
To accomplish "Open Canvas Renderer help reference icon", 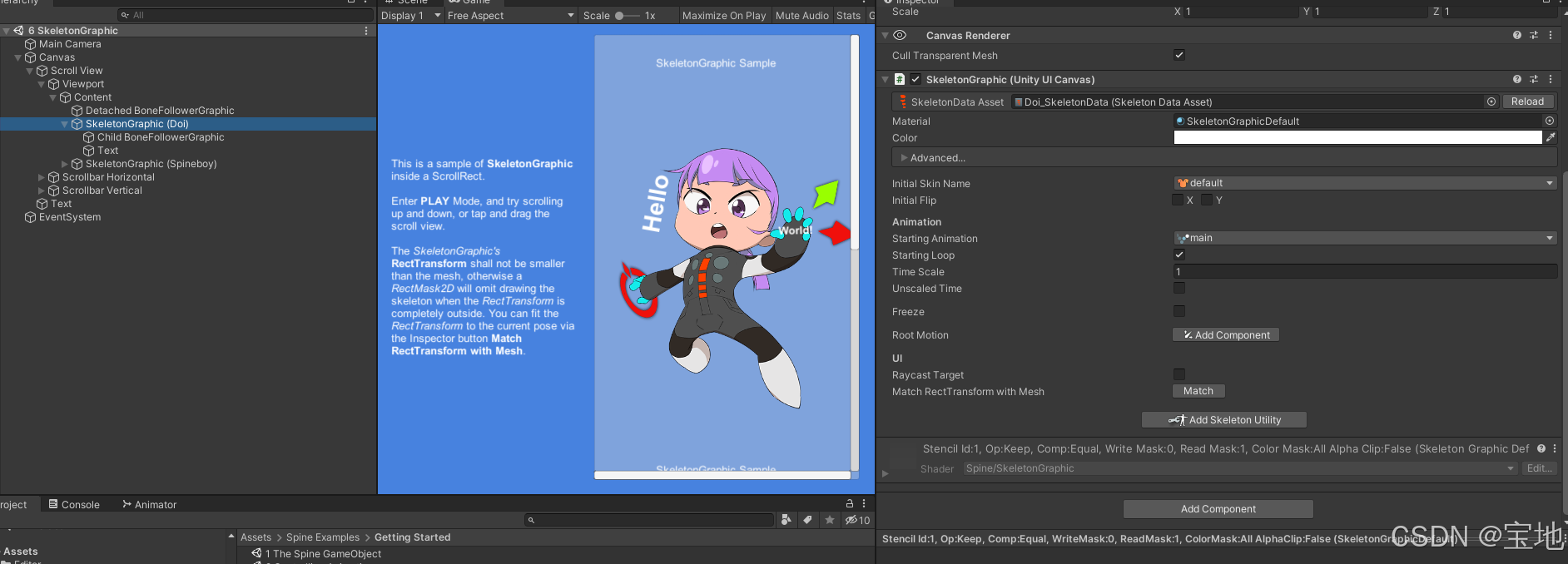I will 1517,36.
